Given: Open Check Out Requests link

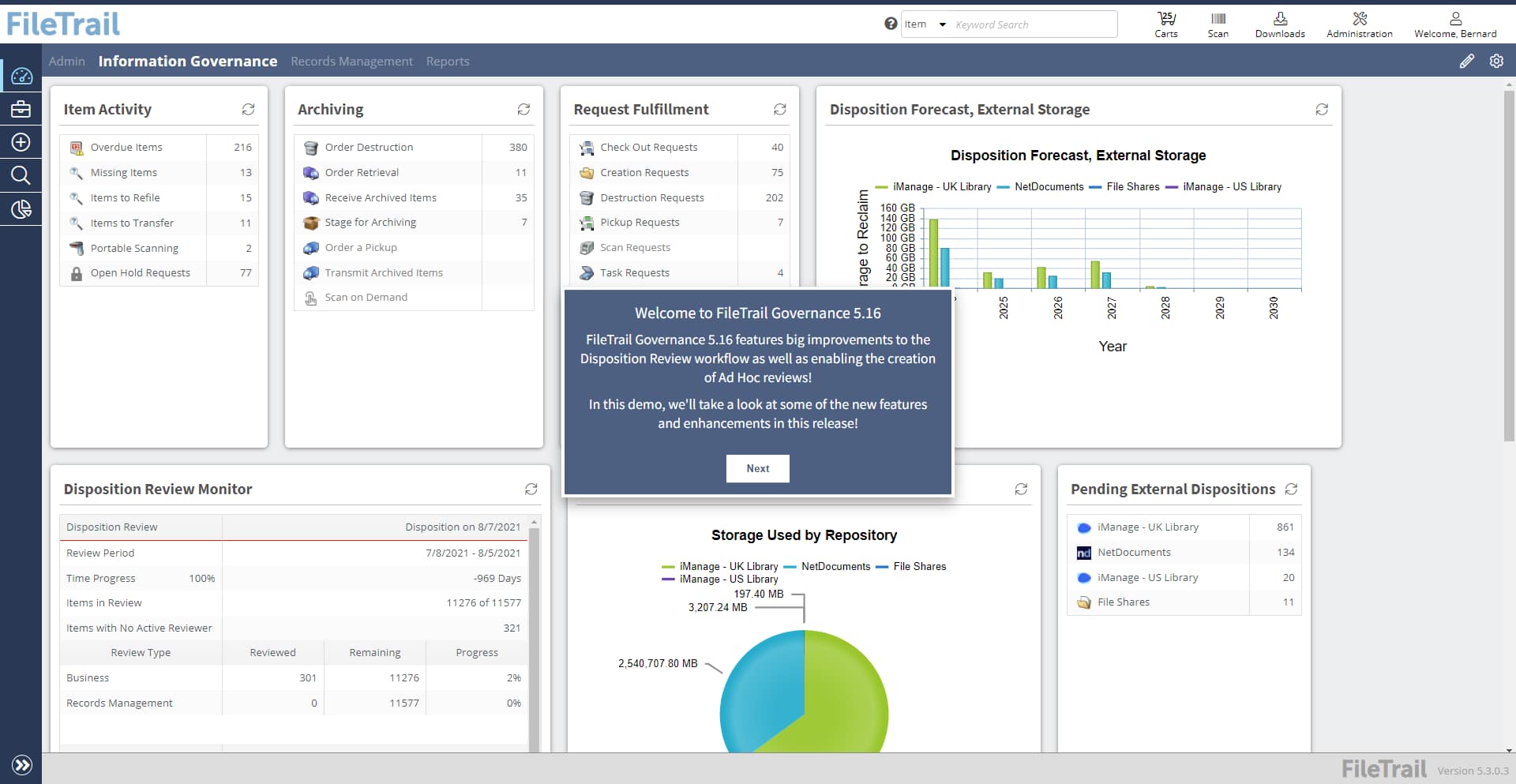Looking at the screenshot, I should [648, 147].
